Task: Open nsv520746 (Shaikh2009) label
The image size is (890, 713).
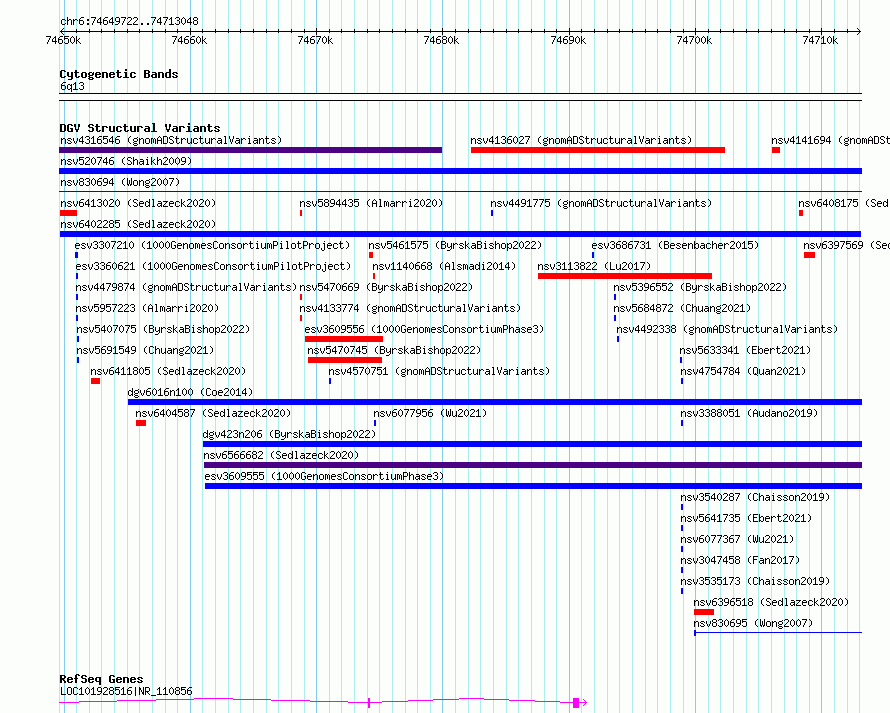Action: pos(126,161)
